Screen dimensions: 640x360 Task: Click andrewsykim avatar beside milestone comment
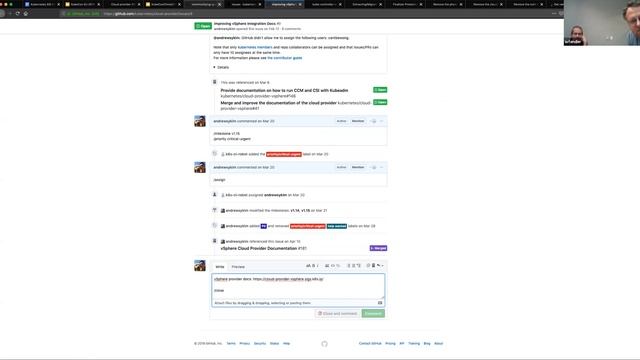[200, 121]
